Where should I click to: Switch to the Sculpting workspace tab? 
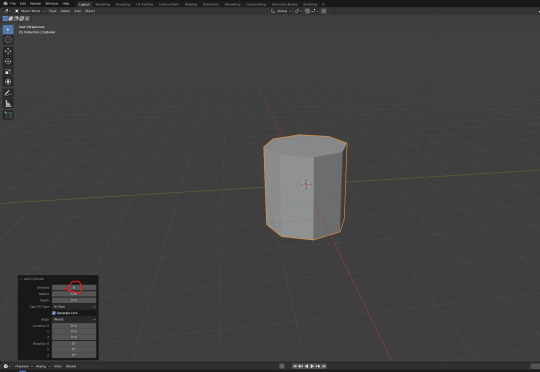(x=123, y=4)
